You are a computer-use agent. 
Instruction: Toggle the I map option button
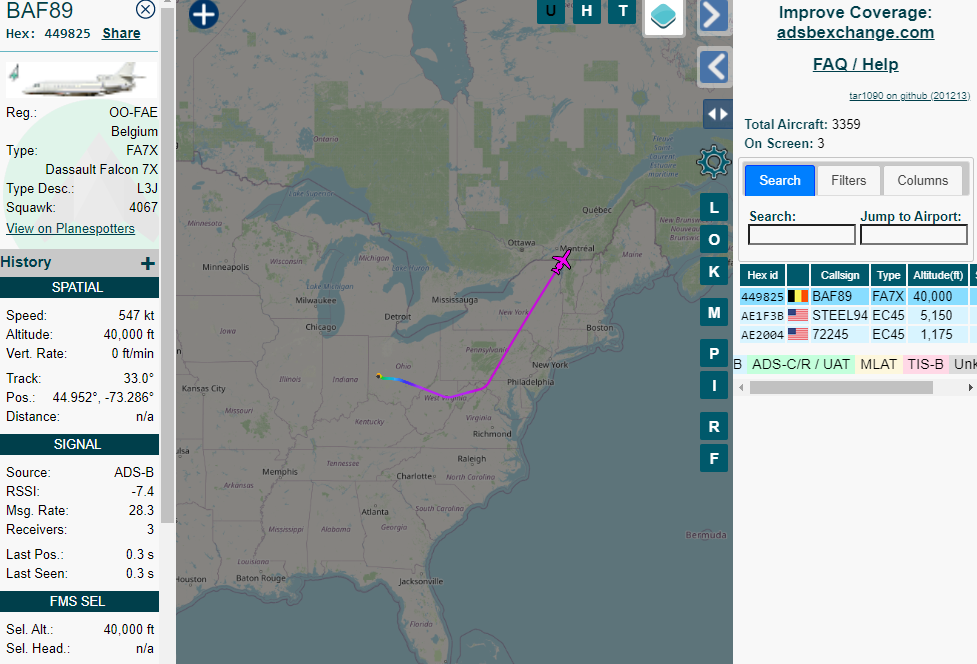pos(714,386)
